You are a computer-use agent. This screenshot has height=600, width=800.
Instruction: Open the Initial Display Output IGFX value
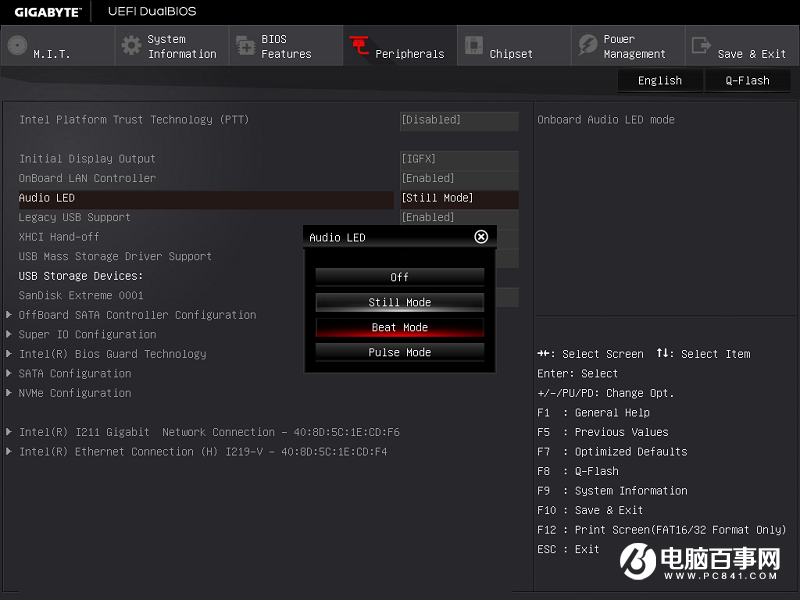458,159
